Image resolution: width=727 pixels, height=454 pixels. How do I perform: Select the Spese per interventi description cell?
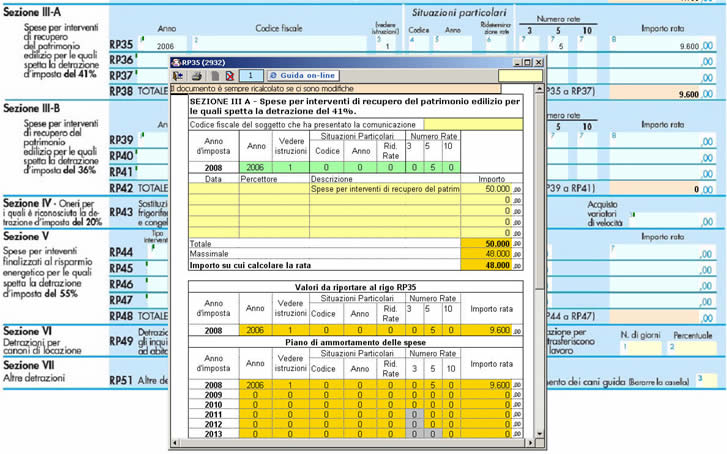[385, 188]
